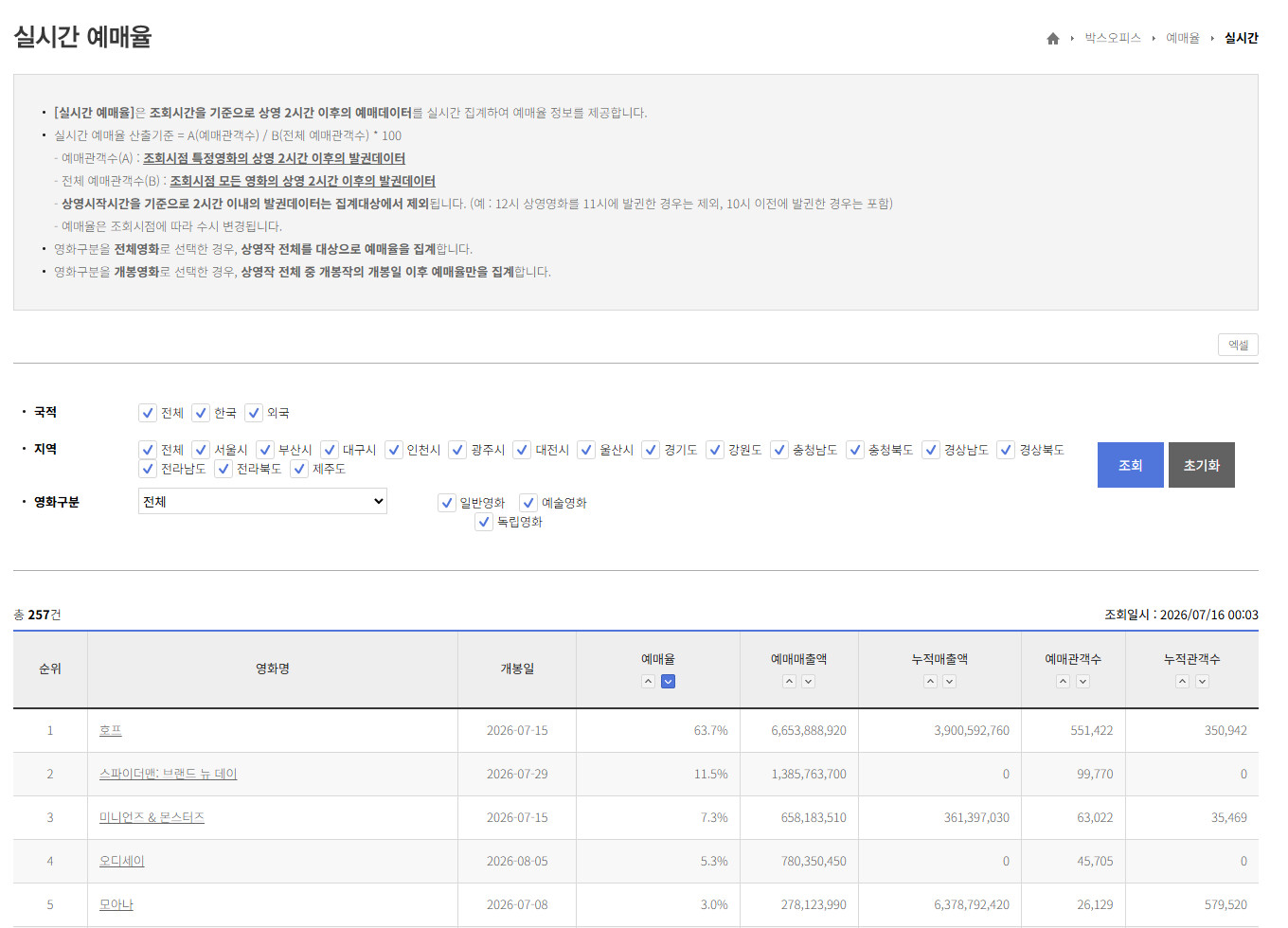Open movie link 스파이더맨: 브랜드 뉴 데이

[169, 775]
